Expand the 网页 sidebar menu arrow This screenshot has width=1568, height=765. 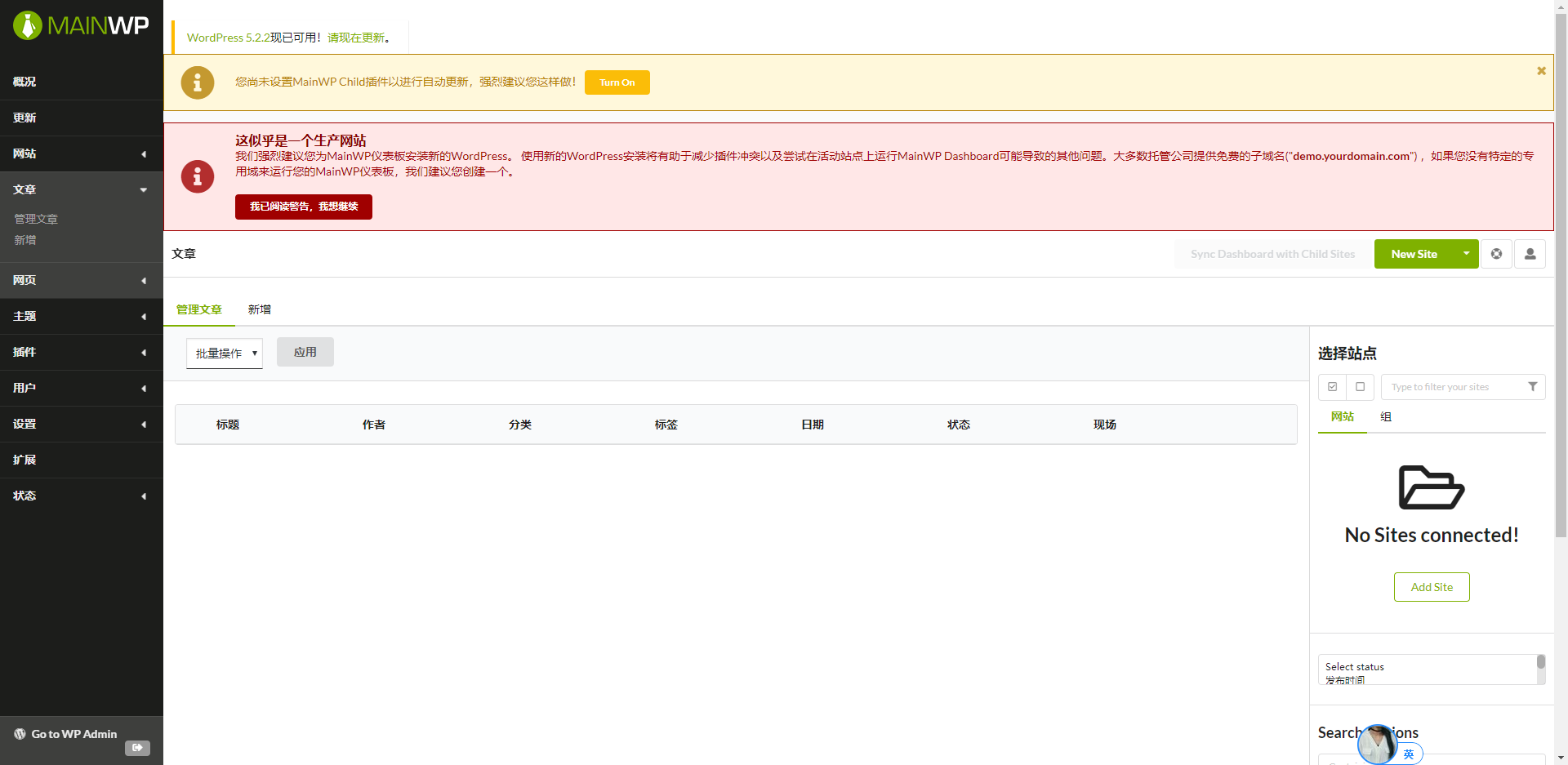(x=144, y=281)
